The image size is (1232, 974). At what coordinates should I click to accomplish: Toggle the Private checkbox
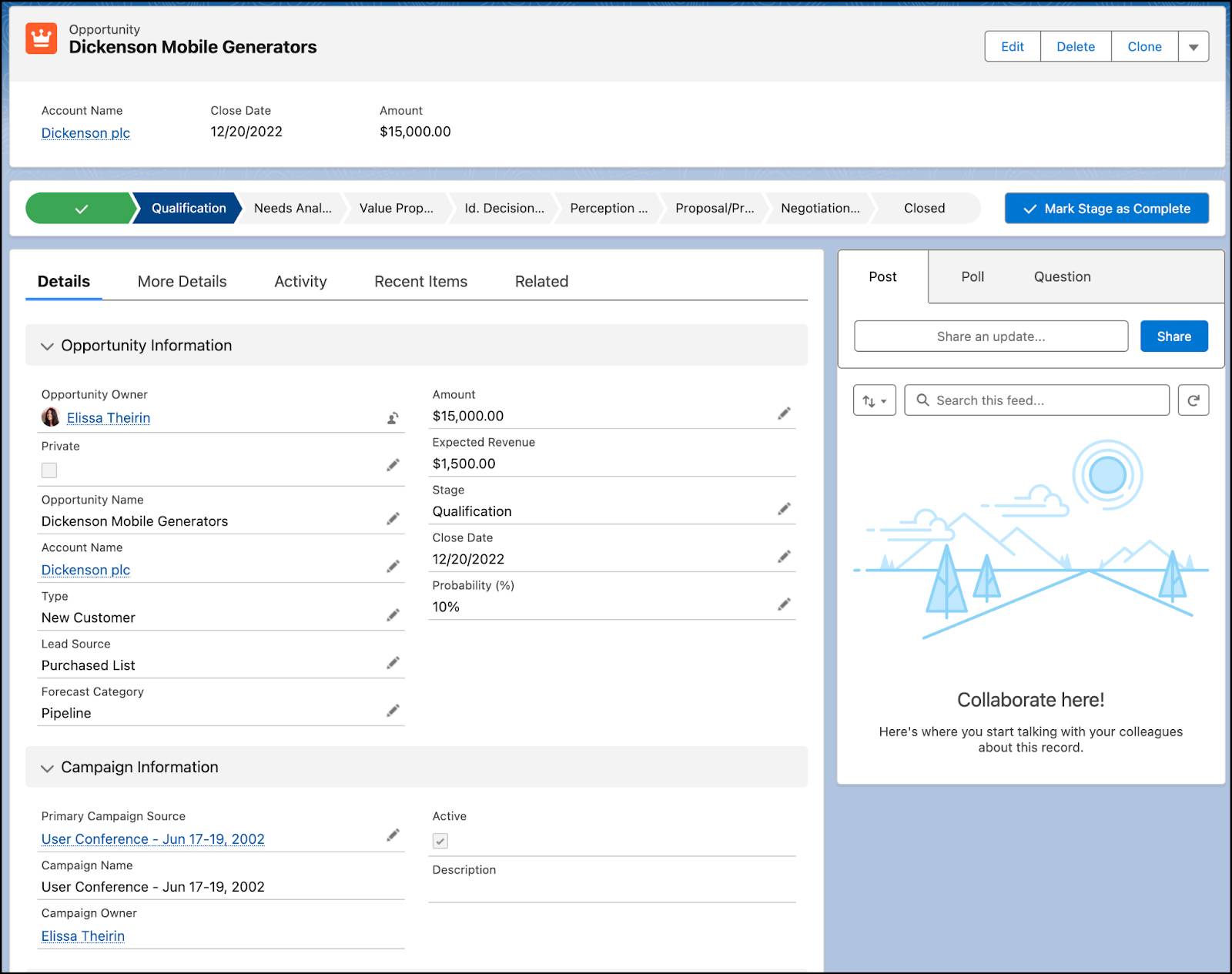pos(49,470)
